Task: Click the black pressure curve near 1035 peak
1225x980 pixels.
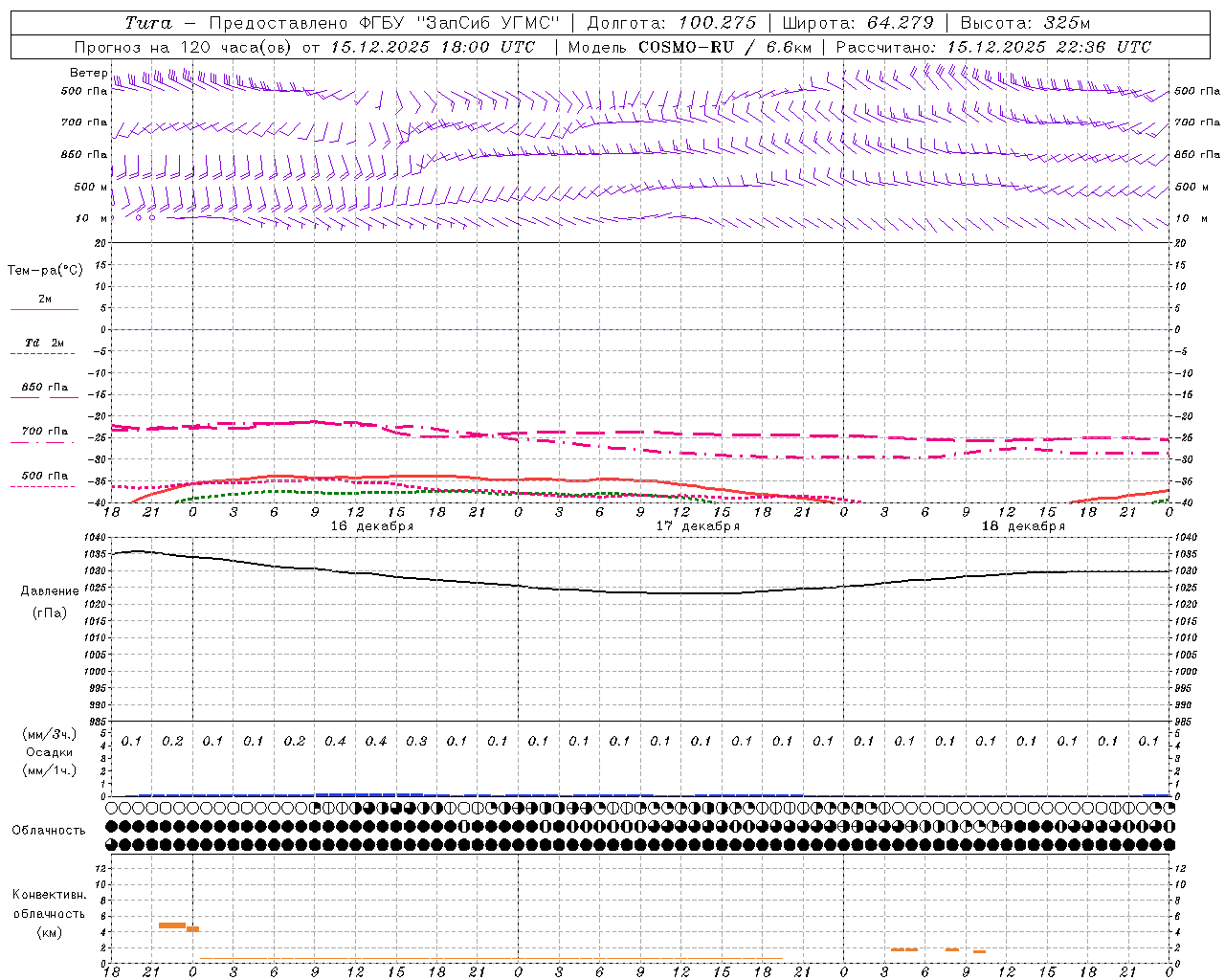Action: [x=140, y=551]
